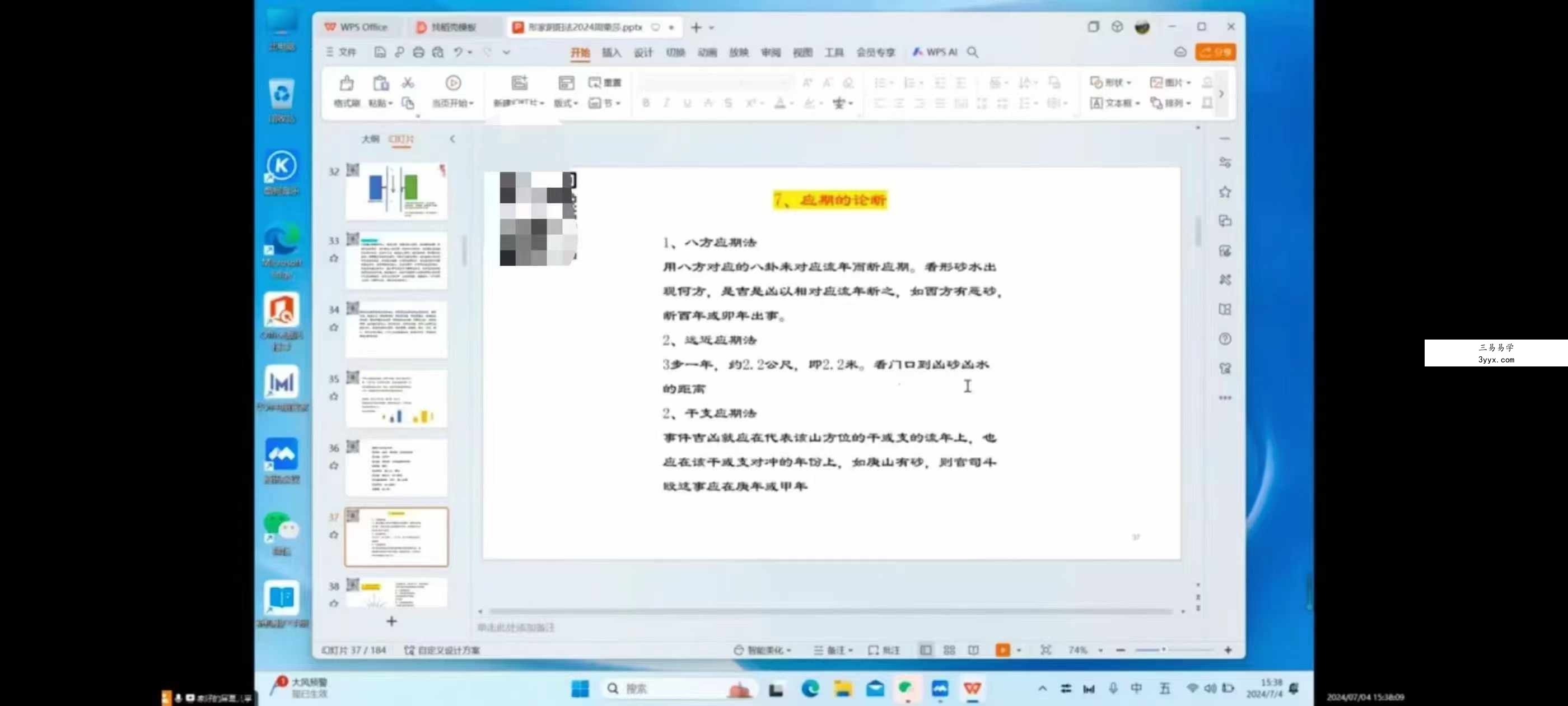Switch to Reading view in status bar
The image size is (1568, 706).
point(973,650)
